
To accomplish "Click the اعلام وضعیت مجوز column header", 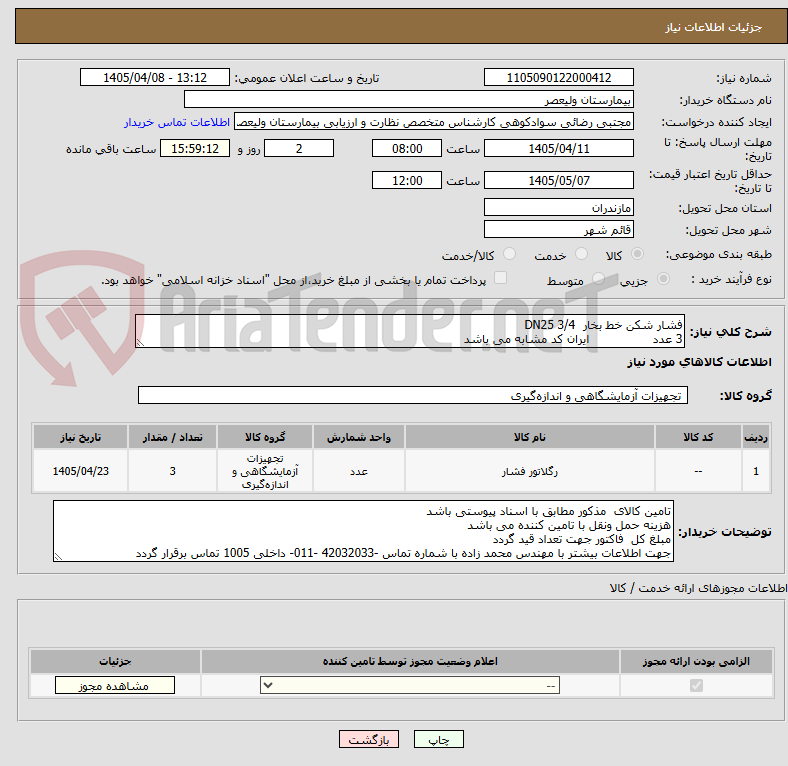I will 410,661.
